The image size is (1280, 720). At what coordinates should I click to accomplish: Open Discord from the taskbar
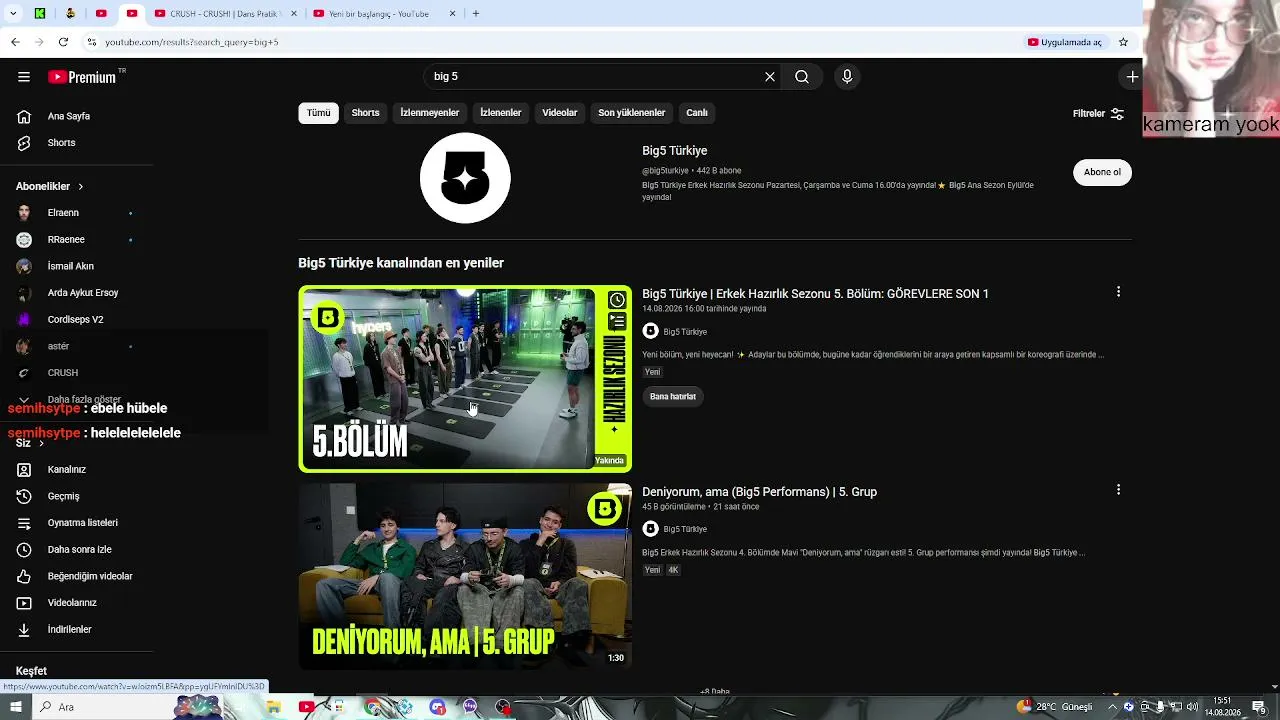[x=437, y=707]
